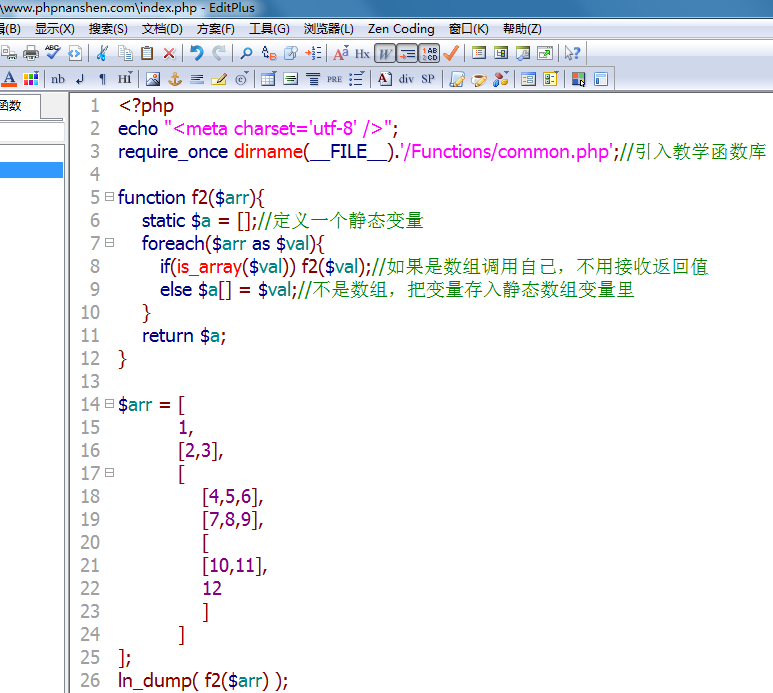This screenshot has height=693, width=773.
Task: Click the orange check mark icon
Action: pos(451,53)
